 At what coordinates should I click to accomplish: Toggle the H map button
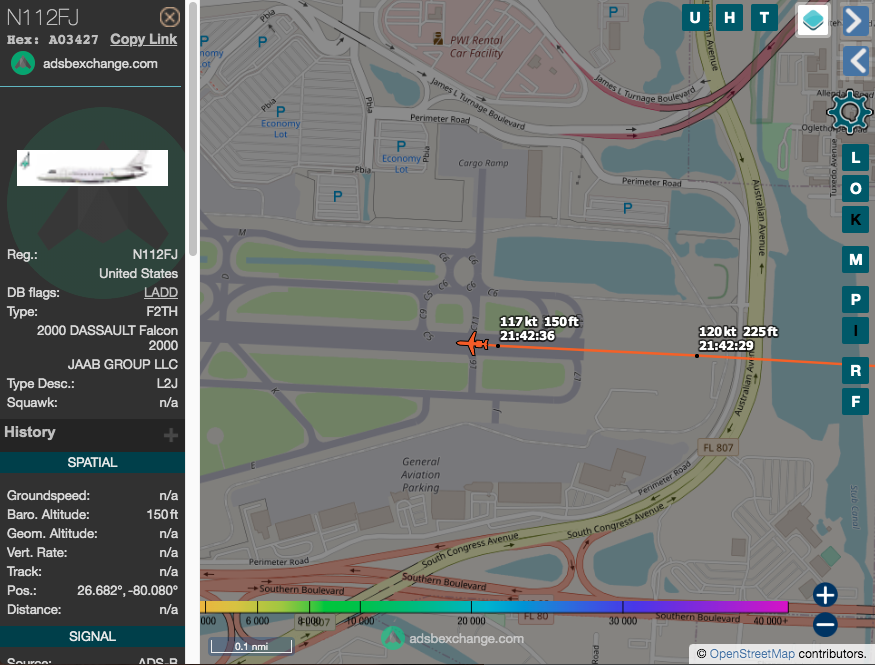pyautogui.click(x=729, y=18)
